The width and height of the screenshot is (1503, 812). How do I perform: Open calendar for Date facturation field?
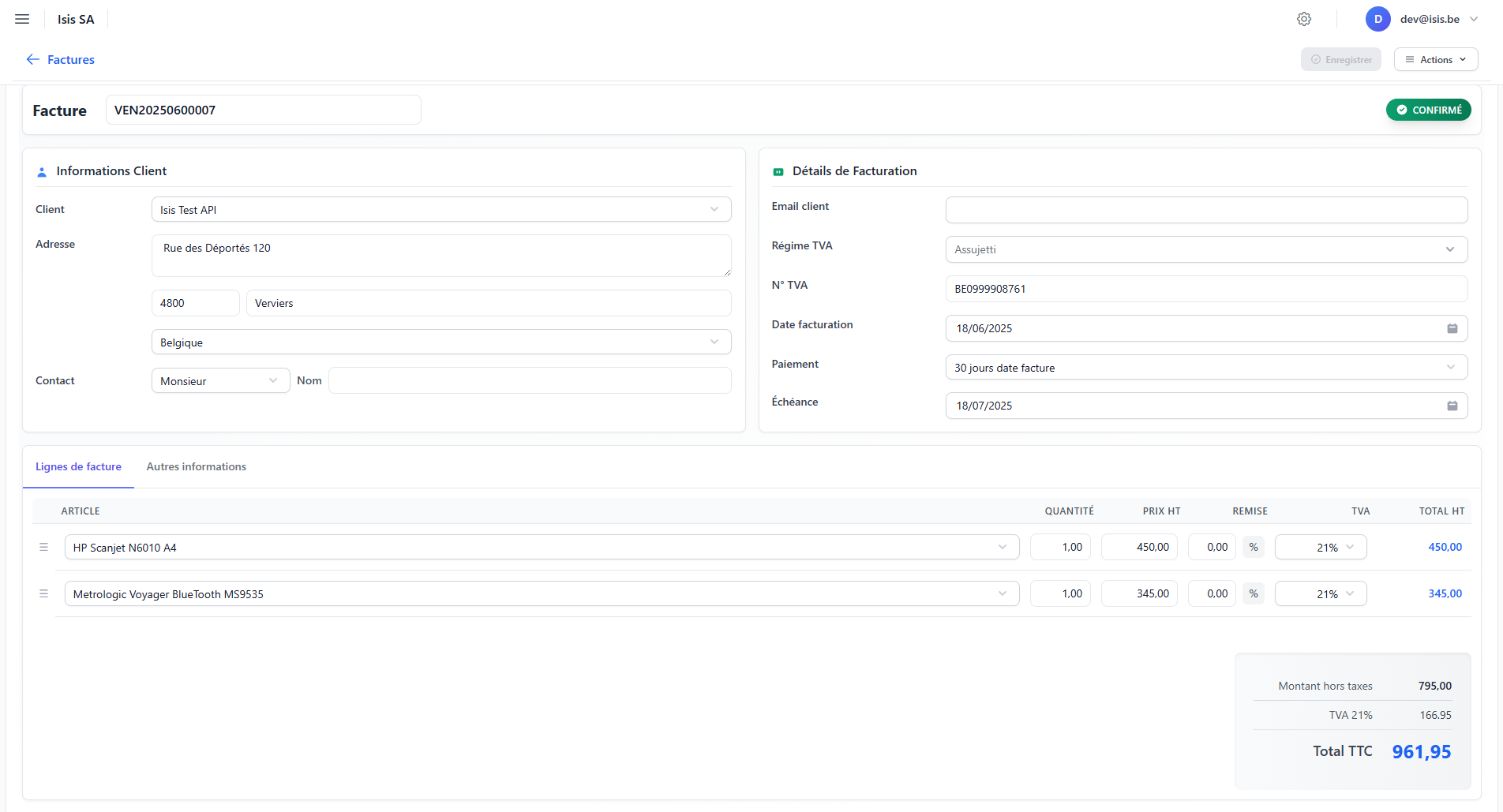click(1452, 328)
